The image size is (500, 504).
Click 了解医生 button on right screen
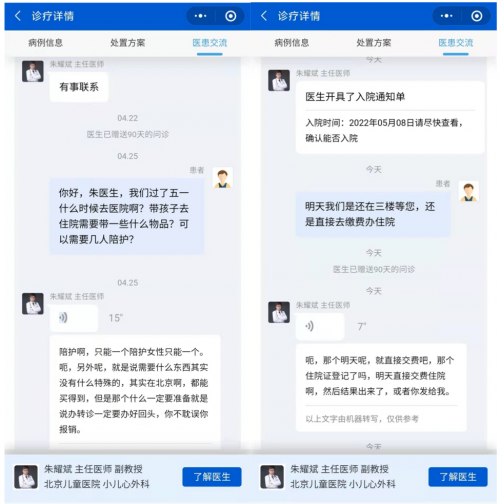coord(458,477)
